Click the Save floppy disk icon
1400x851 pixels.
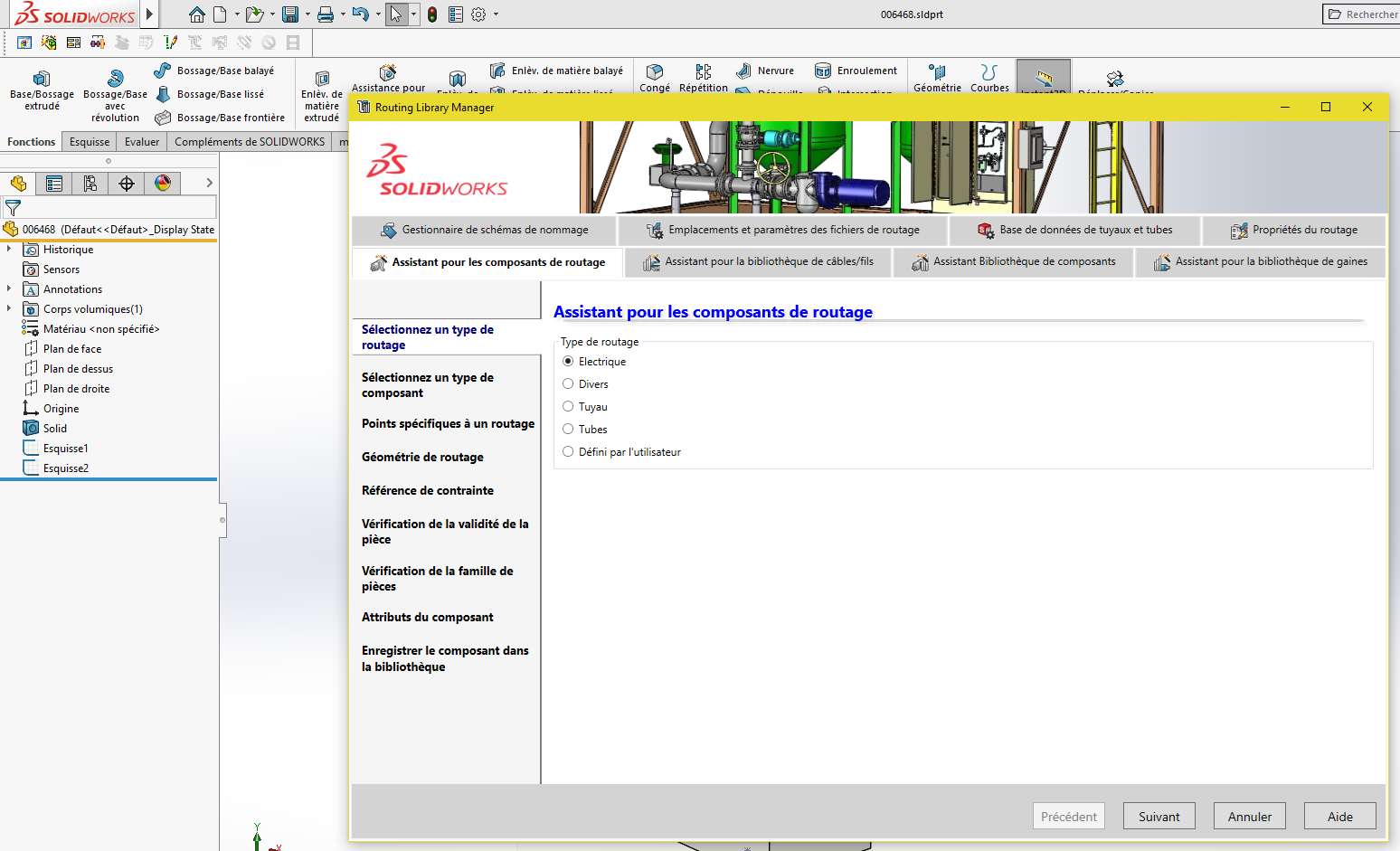tap(290, 14)
